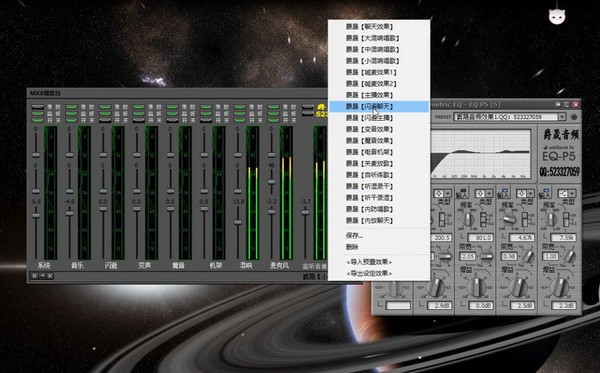The height and width of the screenshot is (373, 600).
Task: Open <导入预置效果> menu entry
Action: pyautogui.click(x=379, y=262)
